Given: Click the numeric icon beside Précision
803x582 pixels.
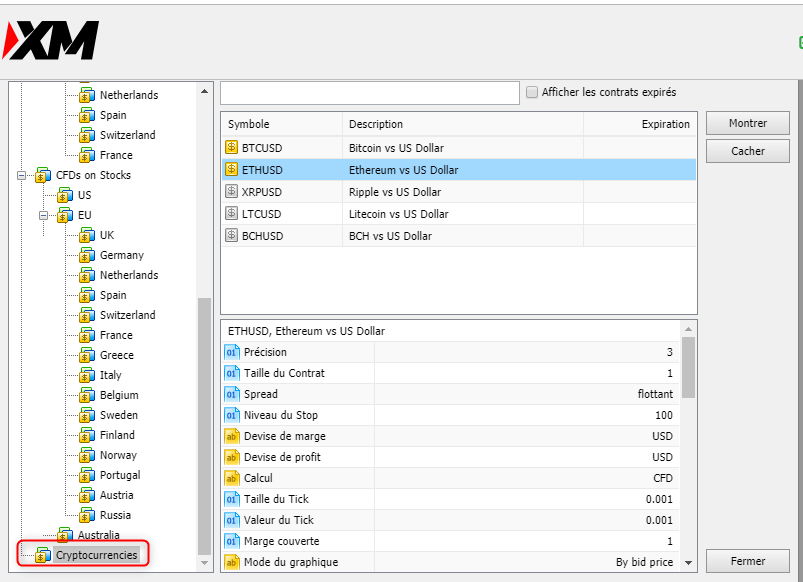Looking at the screenshot, I should [234, 351].
